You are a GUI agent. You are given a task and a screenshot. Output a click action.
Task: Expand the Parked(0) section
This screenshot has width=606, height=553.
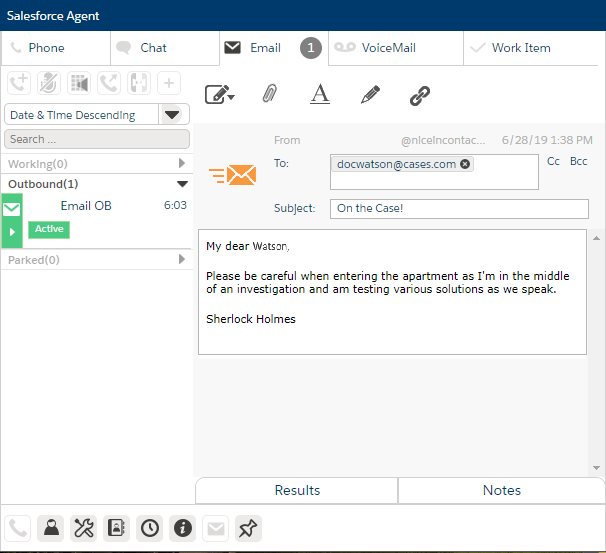pyautogui.click(x=182, y=259)
